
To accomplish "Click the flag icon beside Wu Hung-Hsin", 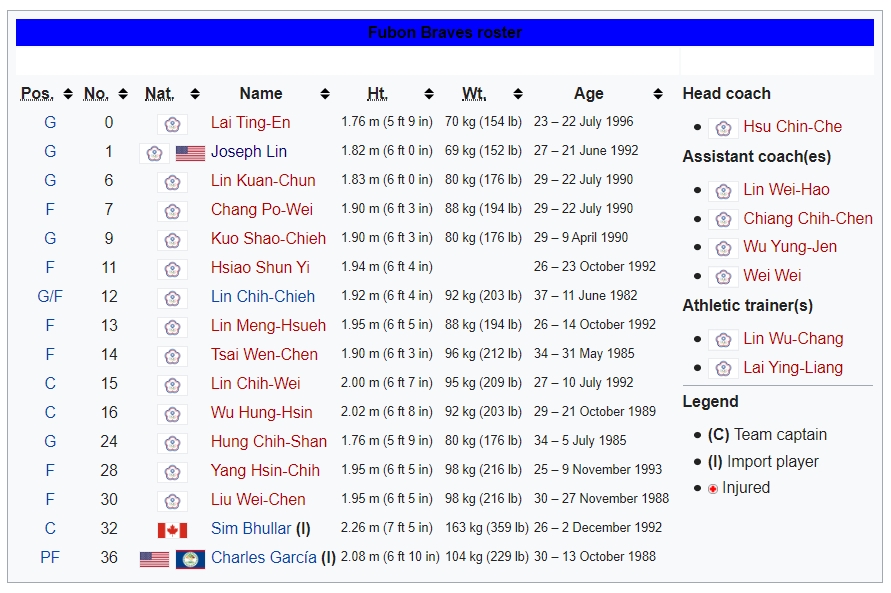I will [x=172, y=414].
